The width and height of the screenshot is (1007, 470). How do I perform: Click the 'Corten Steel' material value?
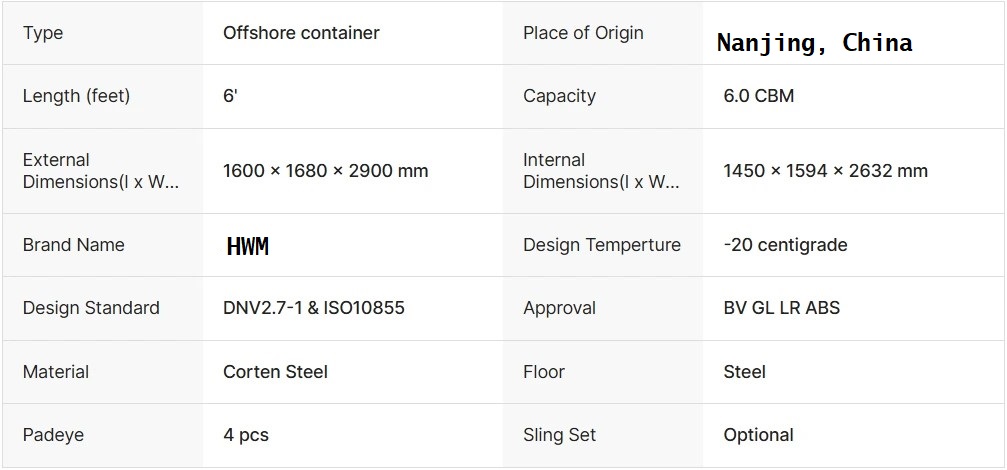(x=275, y=372)
